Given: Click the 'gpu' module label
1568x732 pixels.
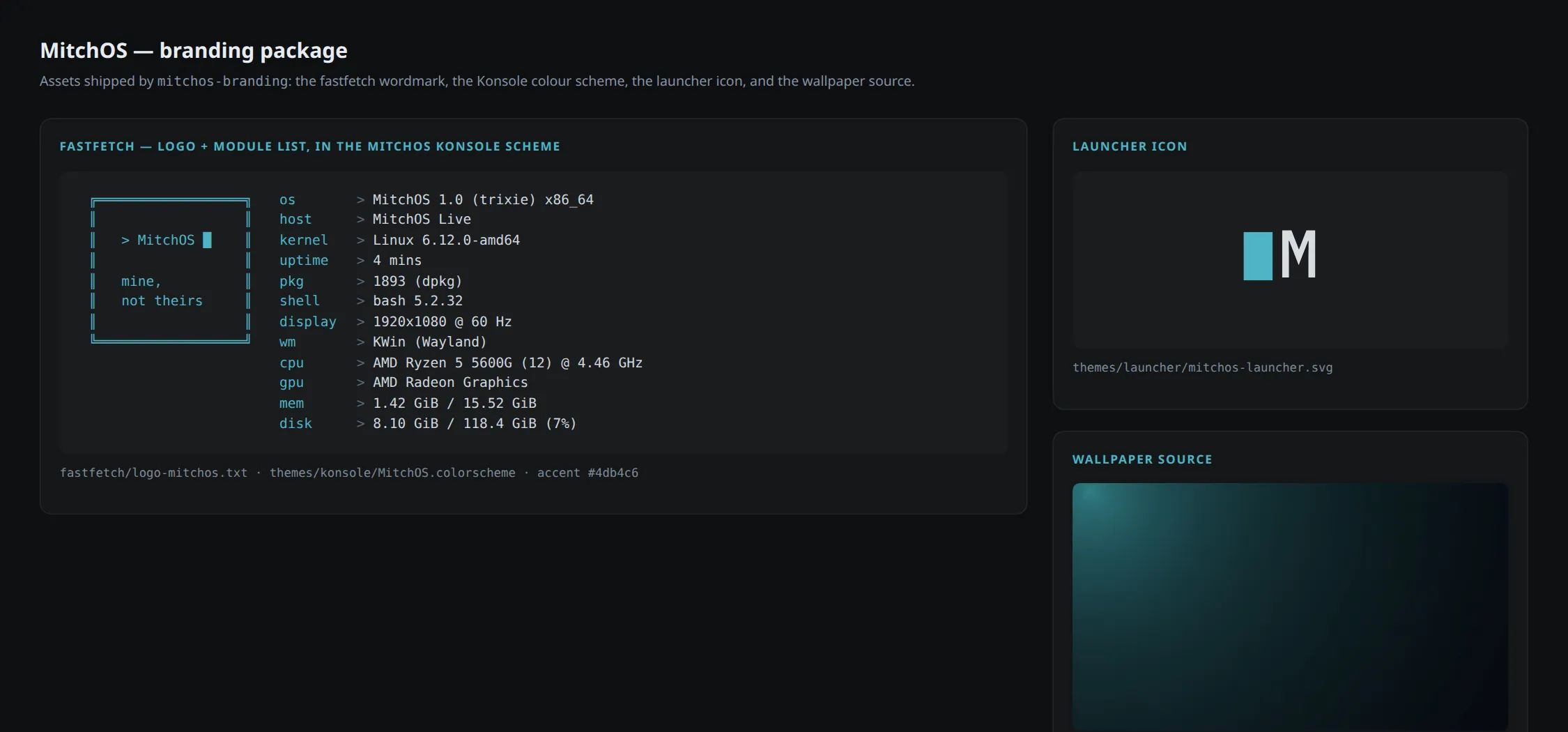Looking at the screenshot, I should pyautogui.click(x=291, y=383).
